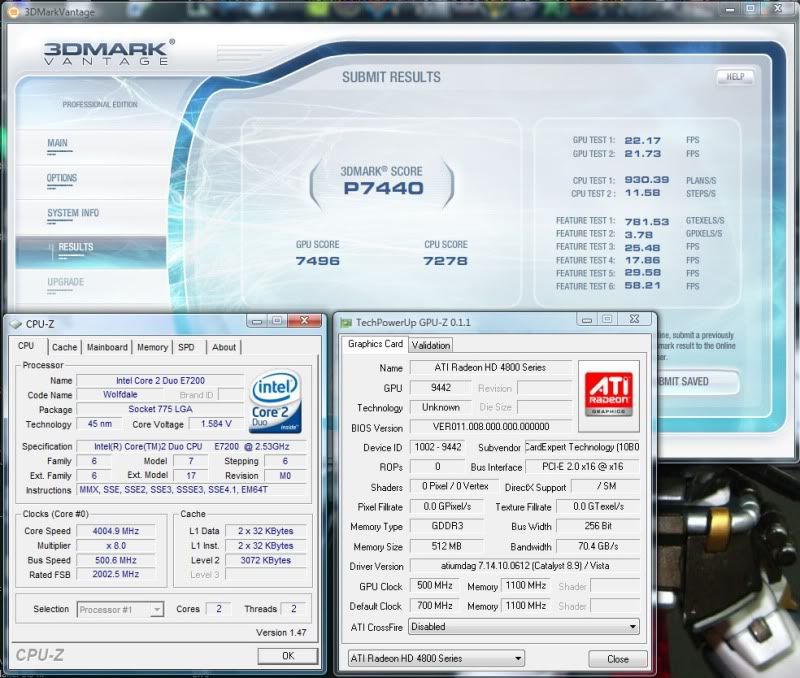The image size is (800, 678).
Task: Go to Options in 3DMark Vantage
Action: pyautogui.click(x=62, y=178)
